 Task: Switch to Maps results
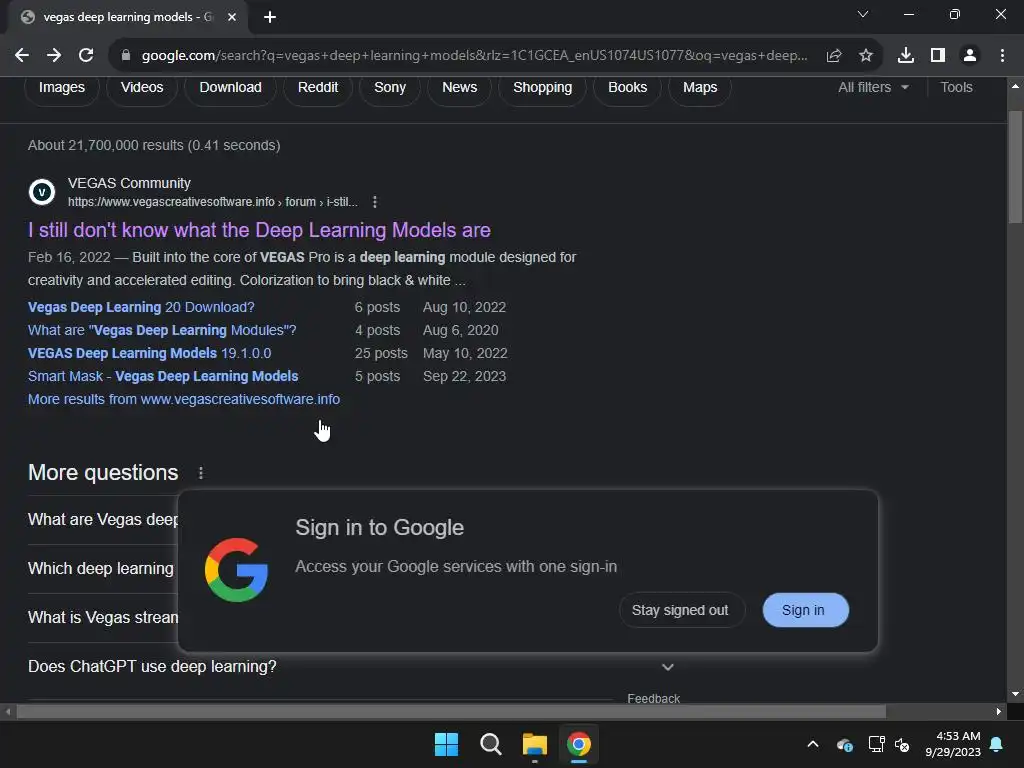pyautogui.click(x=700, y=88)
